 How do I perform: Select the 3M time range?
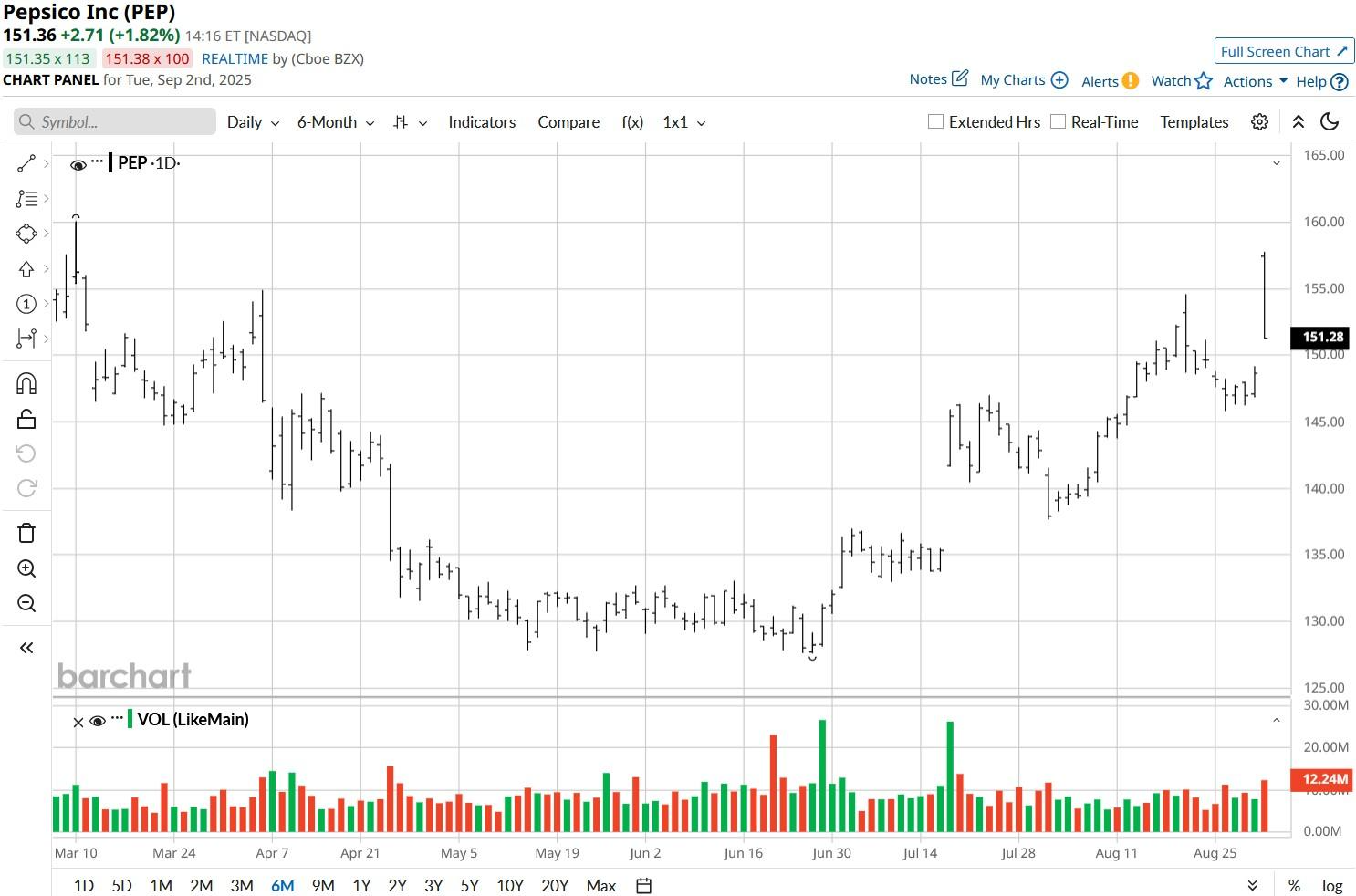(242, 885)
